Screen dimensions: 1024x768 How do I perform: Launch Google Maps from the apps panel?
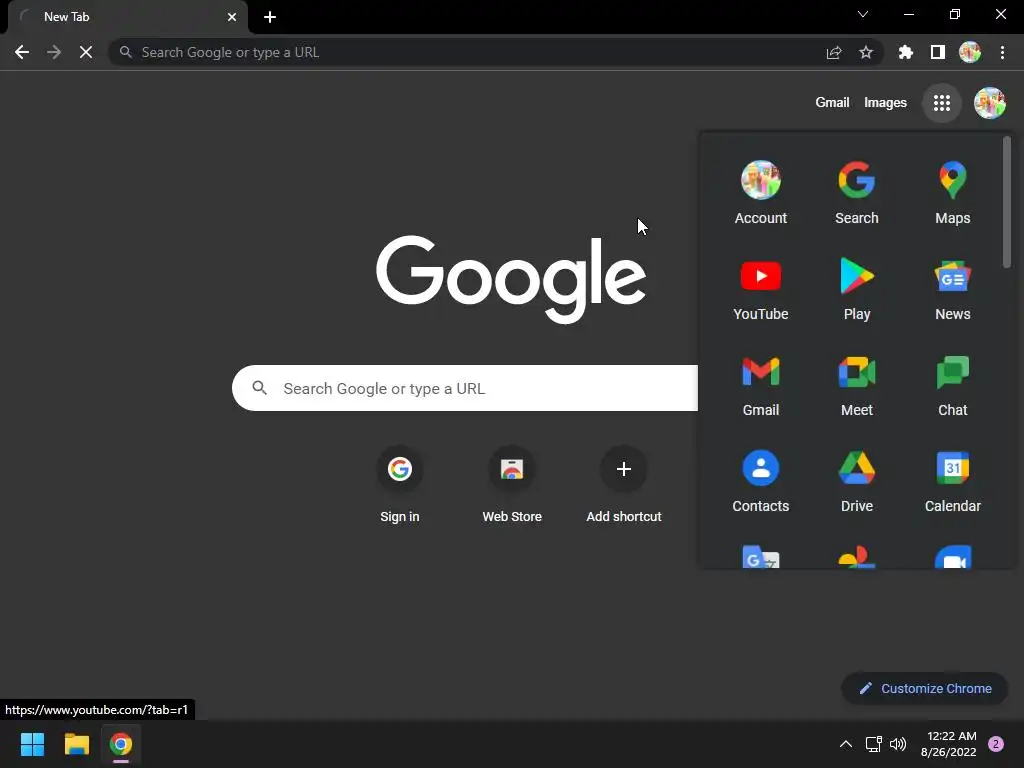pos(952,192)
